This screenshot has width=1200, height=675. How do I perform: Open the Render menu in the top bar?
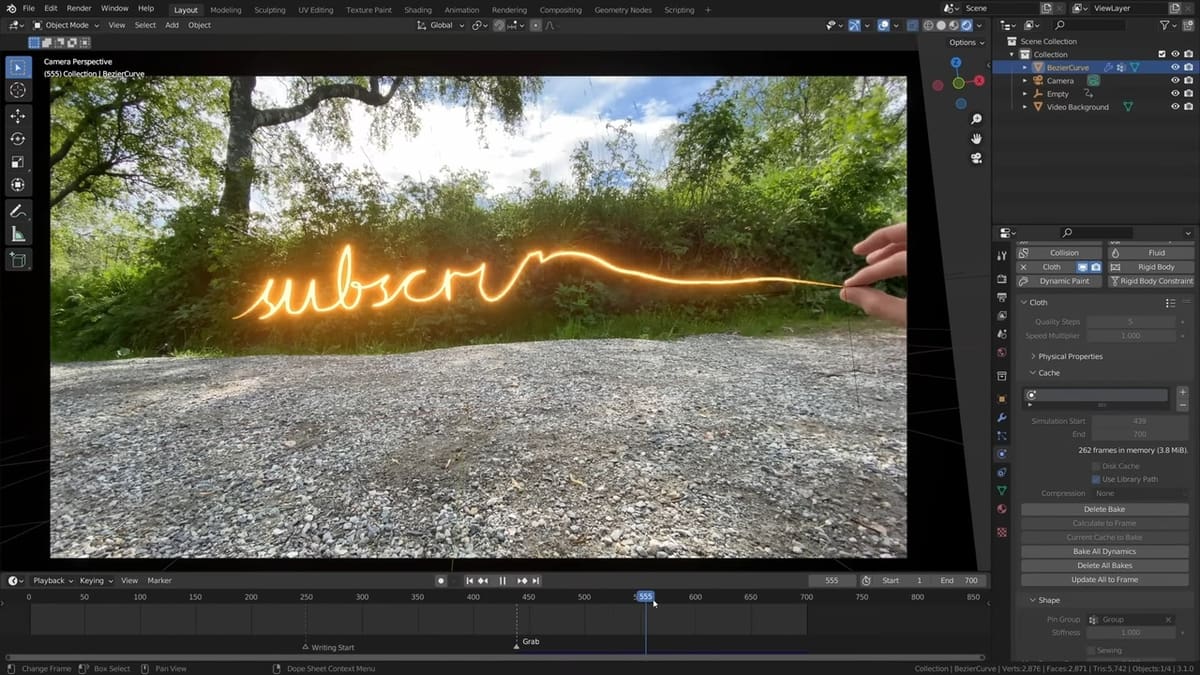(x=78, y=8)
